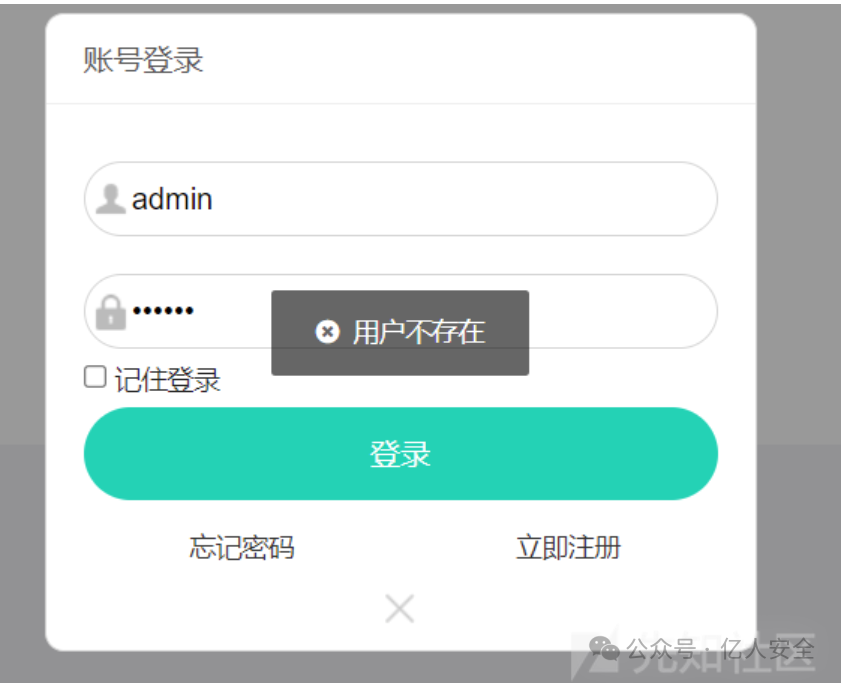Click the error cross icon in the toast
The height and width of the screenshot is (683, 842).
(327, 331)
